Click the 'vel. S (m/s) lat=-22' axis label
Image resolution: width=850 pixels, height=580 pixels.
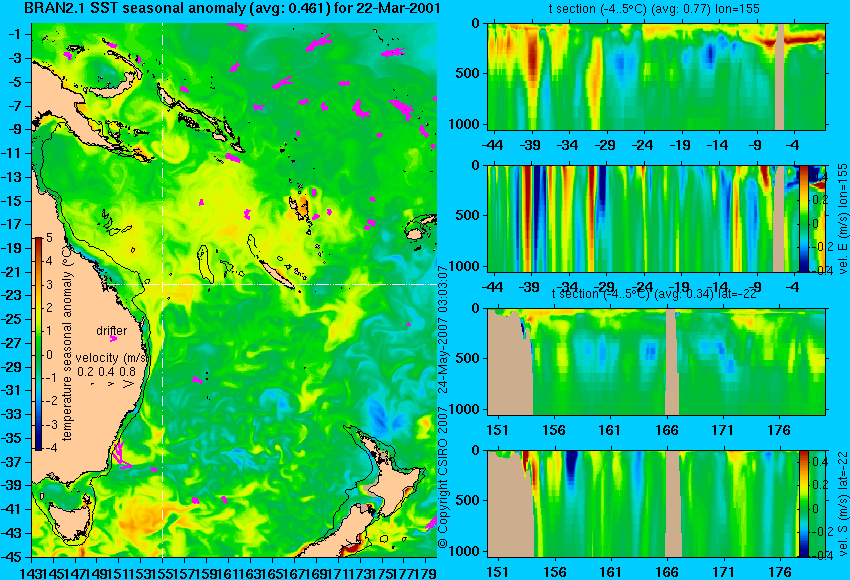point(842,504)
